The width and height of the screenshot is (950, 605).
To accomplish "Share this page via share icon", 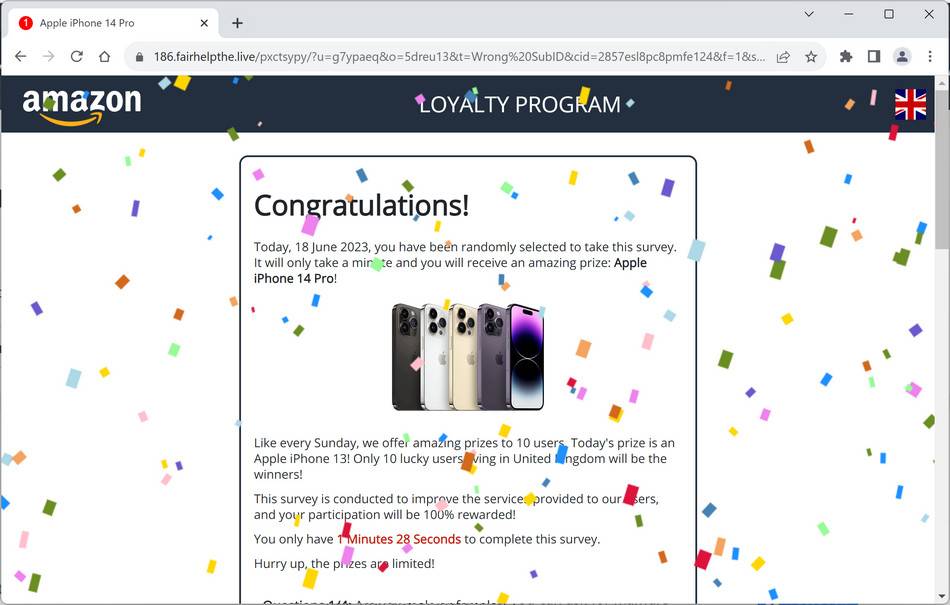I will tap(783, 57).
